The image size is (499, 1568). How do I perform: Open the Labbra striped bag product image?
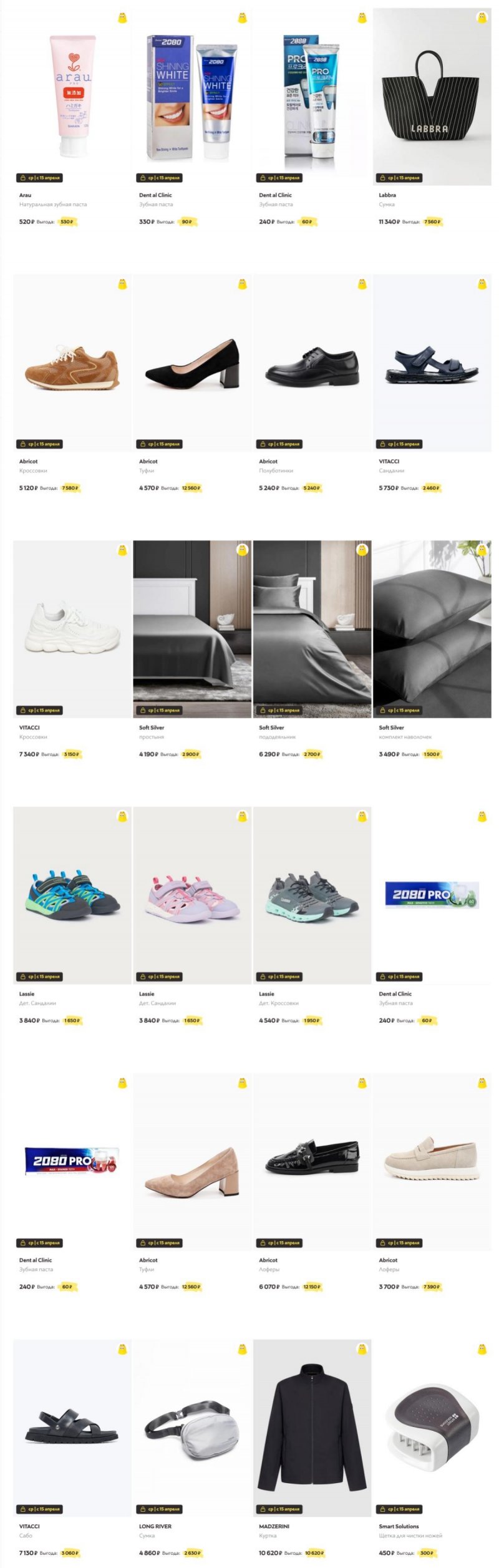tap(432, 97)
